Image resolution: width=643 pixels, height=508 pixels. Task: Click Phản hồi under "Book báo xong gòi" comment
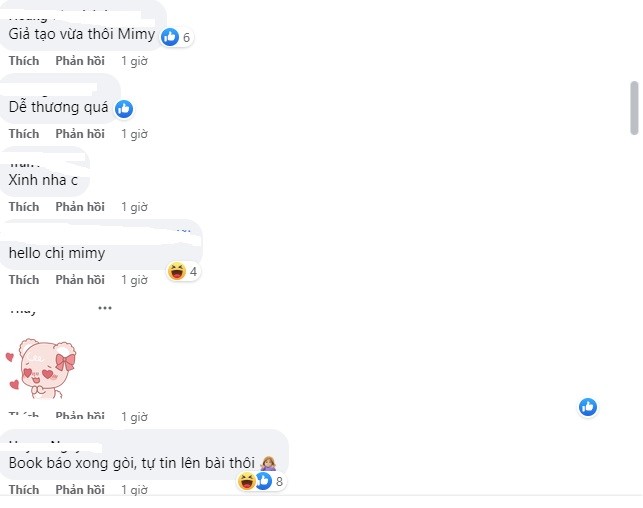[x=80, y=490]
